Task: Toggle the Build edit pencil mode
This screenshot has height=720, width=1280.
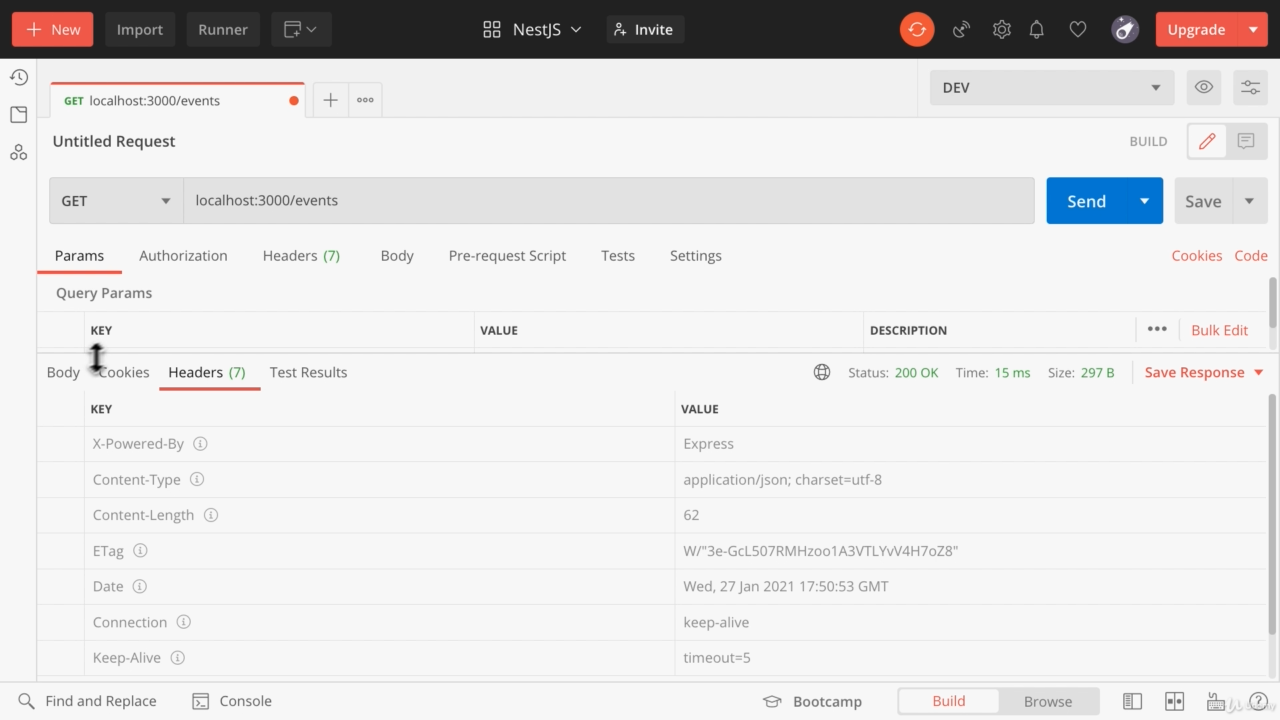Action: click(x=1207, y=141)
